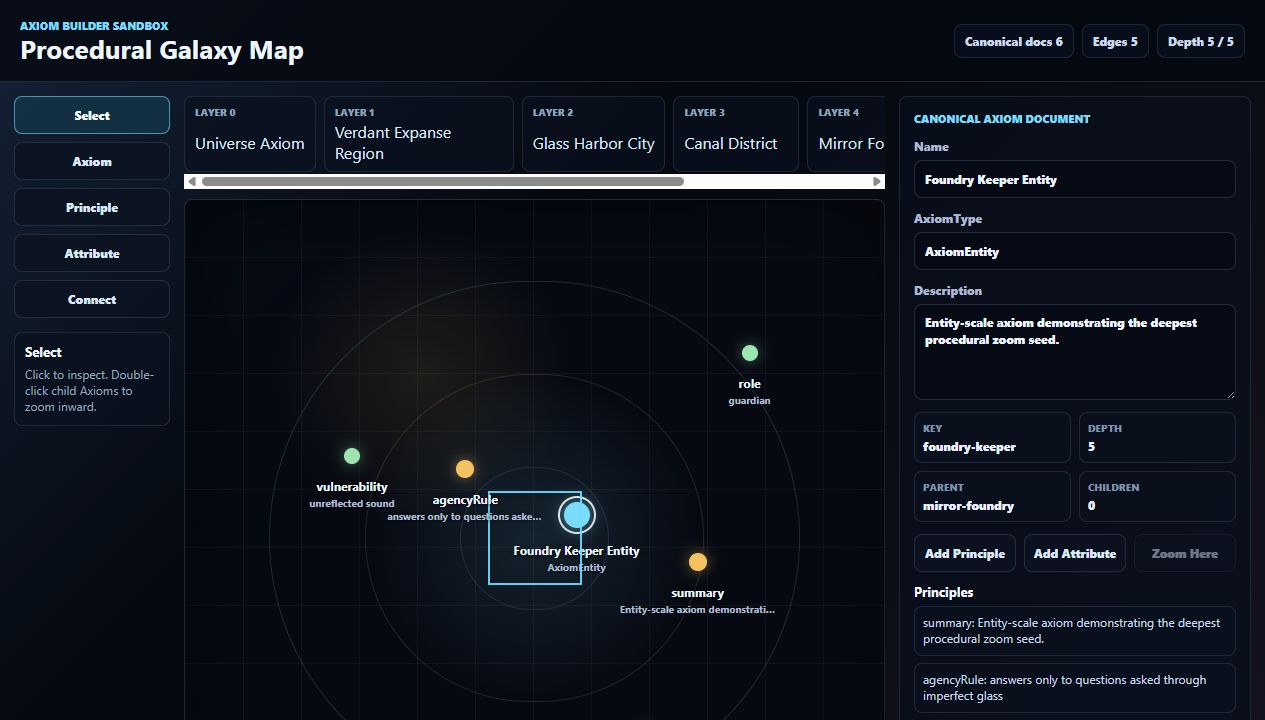The image size is (1265, 720).
Task: Switch to the Connect tool
Action: click(92, 299)
